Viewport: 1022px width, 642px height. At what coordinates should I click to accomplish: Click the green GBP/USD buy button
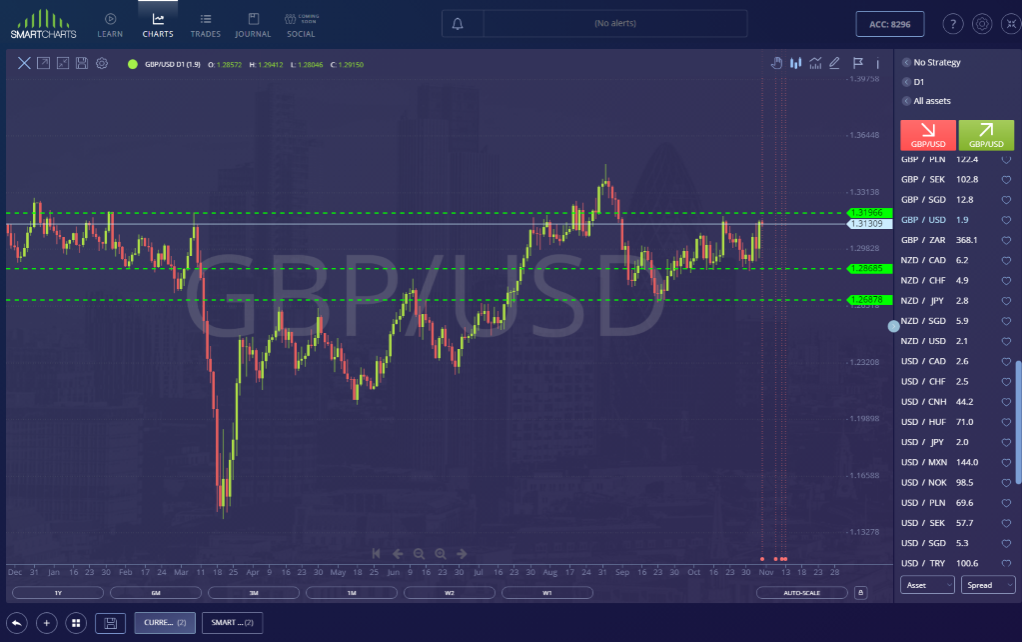click(985, 135)
